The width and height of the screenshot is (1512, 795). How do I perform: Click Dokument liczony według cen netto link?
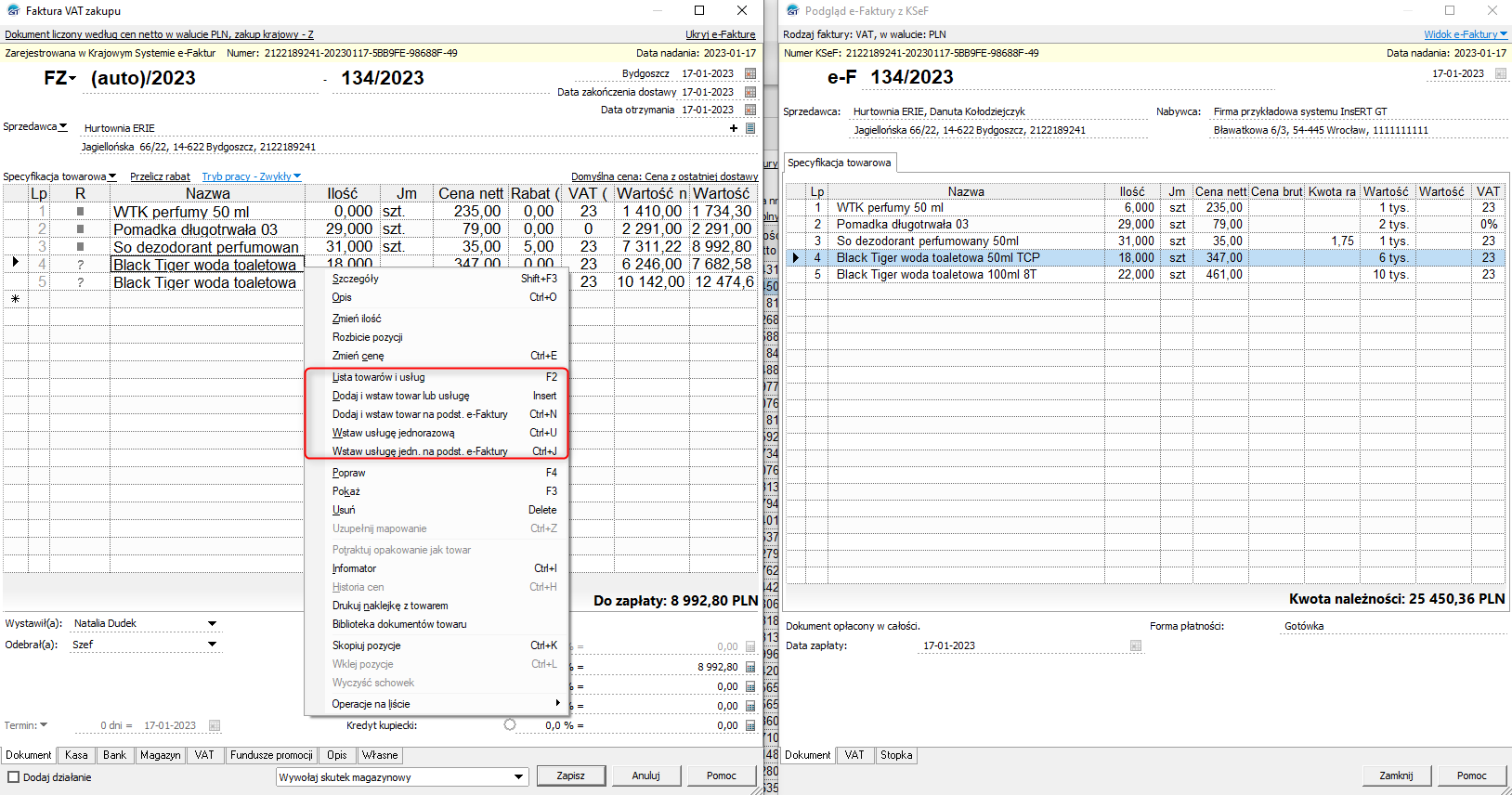point(159,34)
